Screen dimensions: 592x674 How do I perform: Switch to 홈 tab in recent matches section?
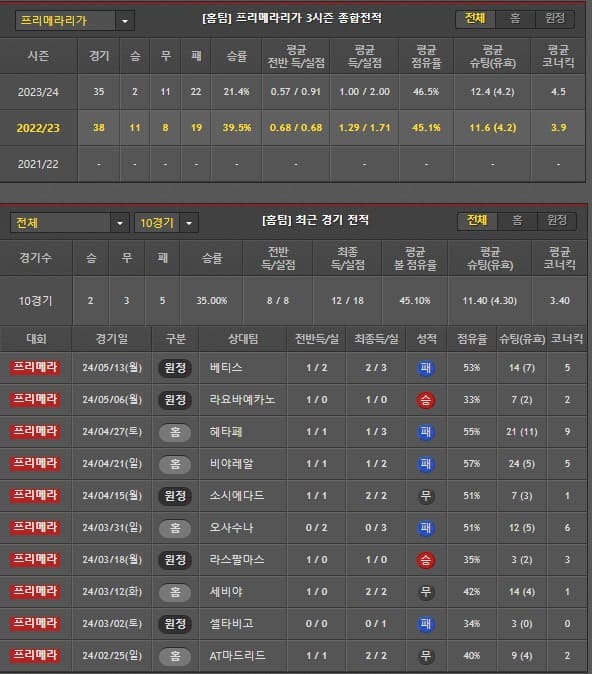pos(517,221)
